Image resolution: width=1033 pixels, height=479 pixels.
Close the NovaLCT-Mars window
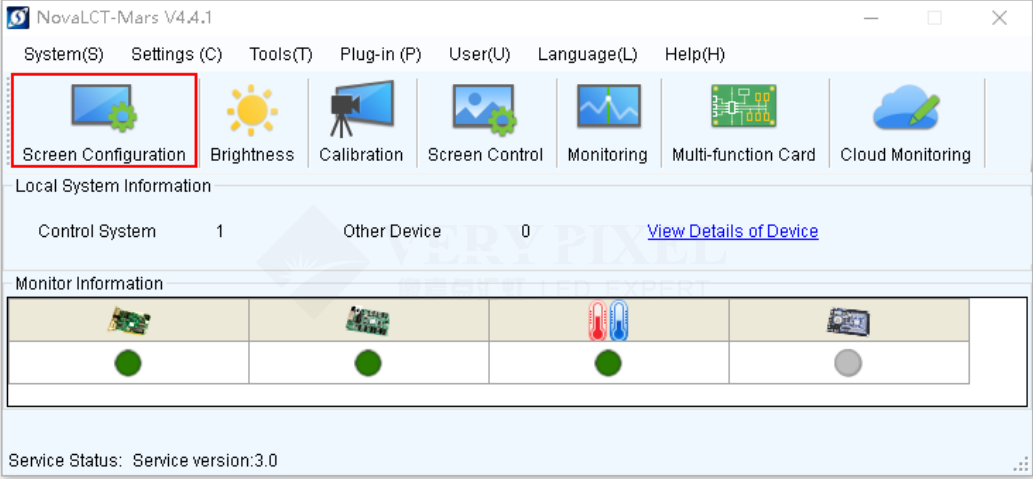point(999,18)
